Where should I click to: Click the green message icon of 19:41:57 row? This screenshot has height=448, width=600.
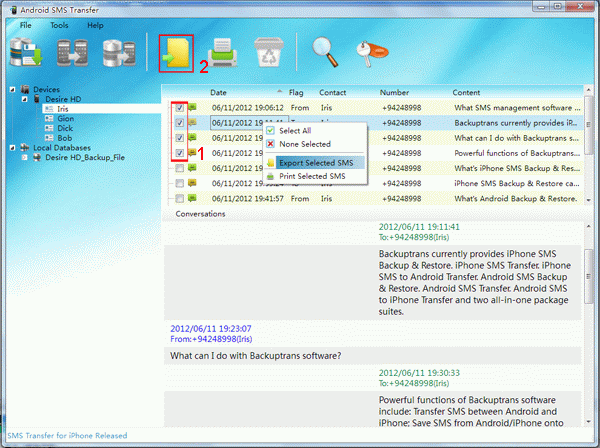[192, 198]
